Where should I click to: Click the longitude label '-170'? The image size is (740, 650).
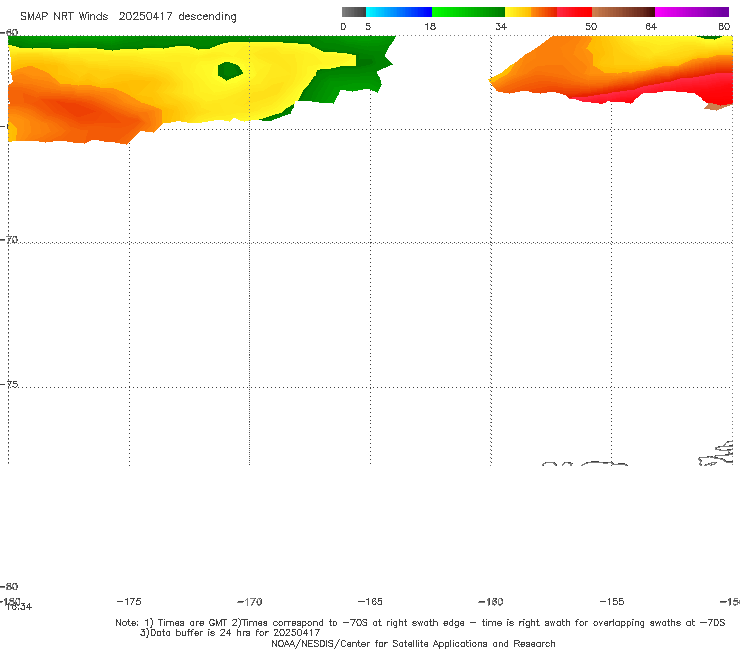250,601
